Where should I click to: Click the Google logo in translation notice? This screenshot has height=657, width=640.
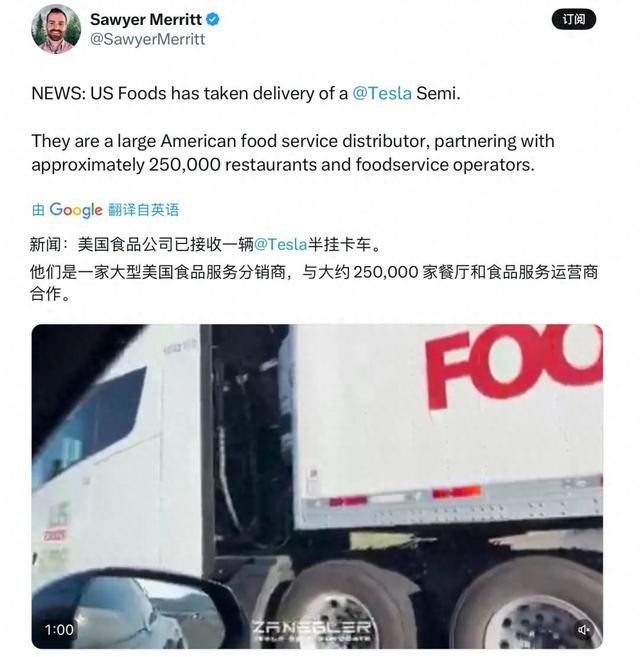(x=75, y=210)
